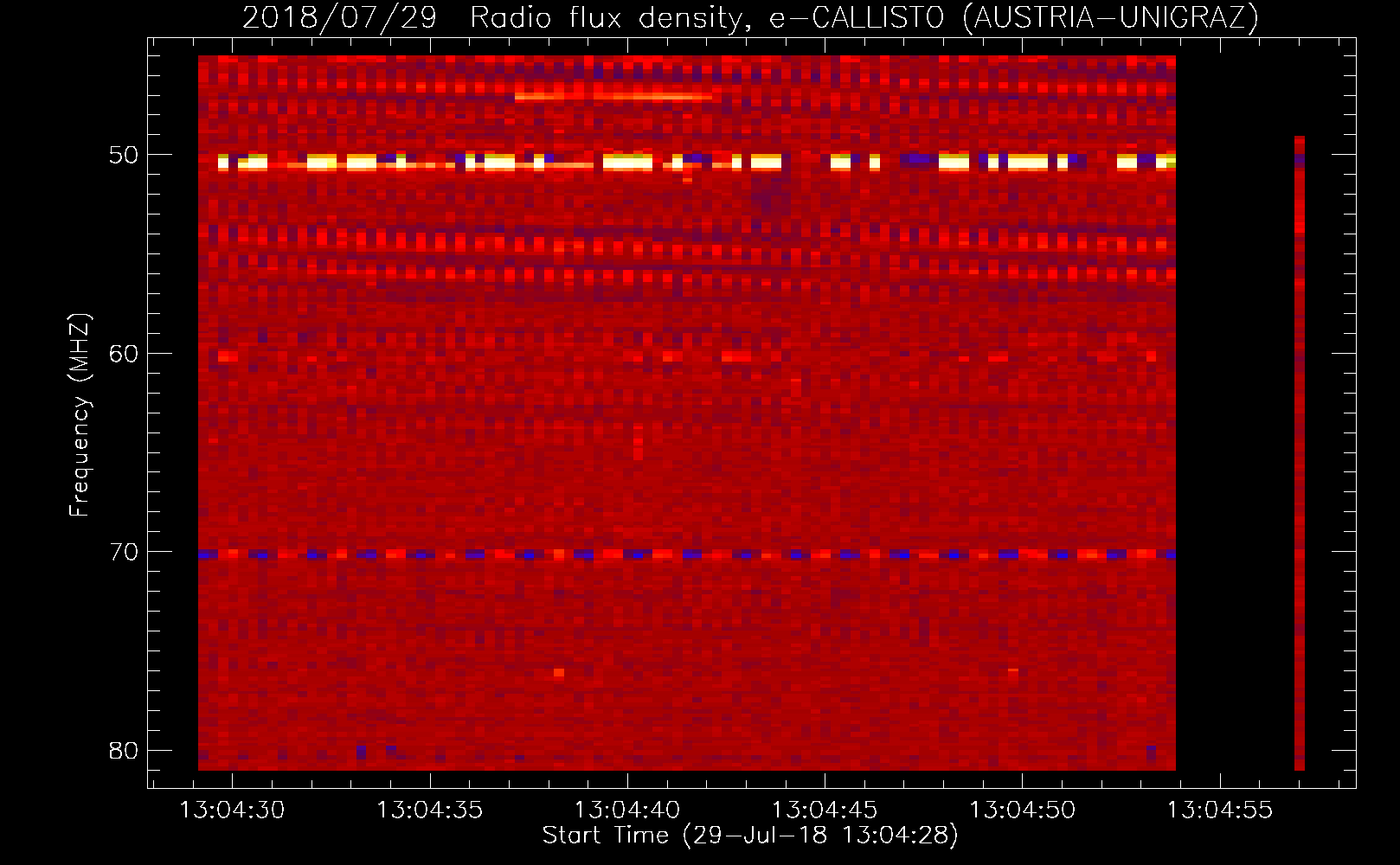Click the thin orange streak near 47 MHz
The width and height of the screenshot is (1400, 865).
(613, 97)
